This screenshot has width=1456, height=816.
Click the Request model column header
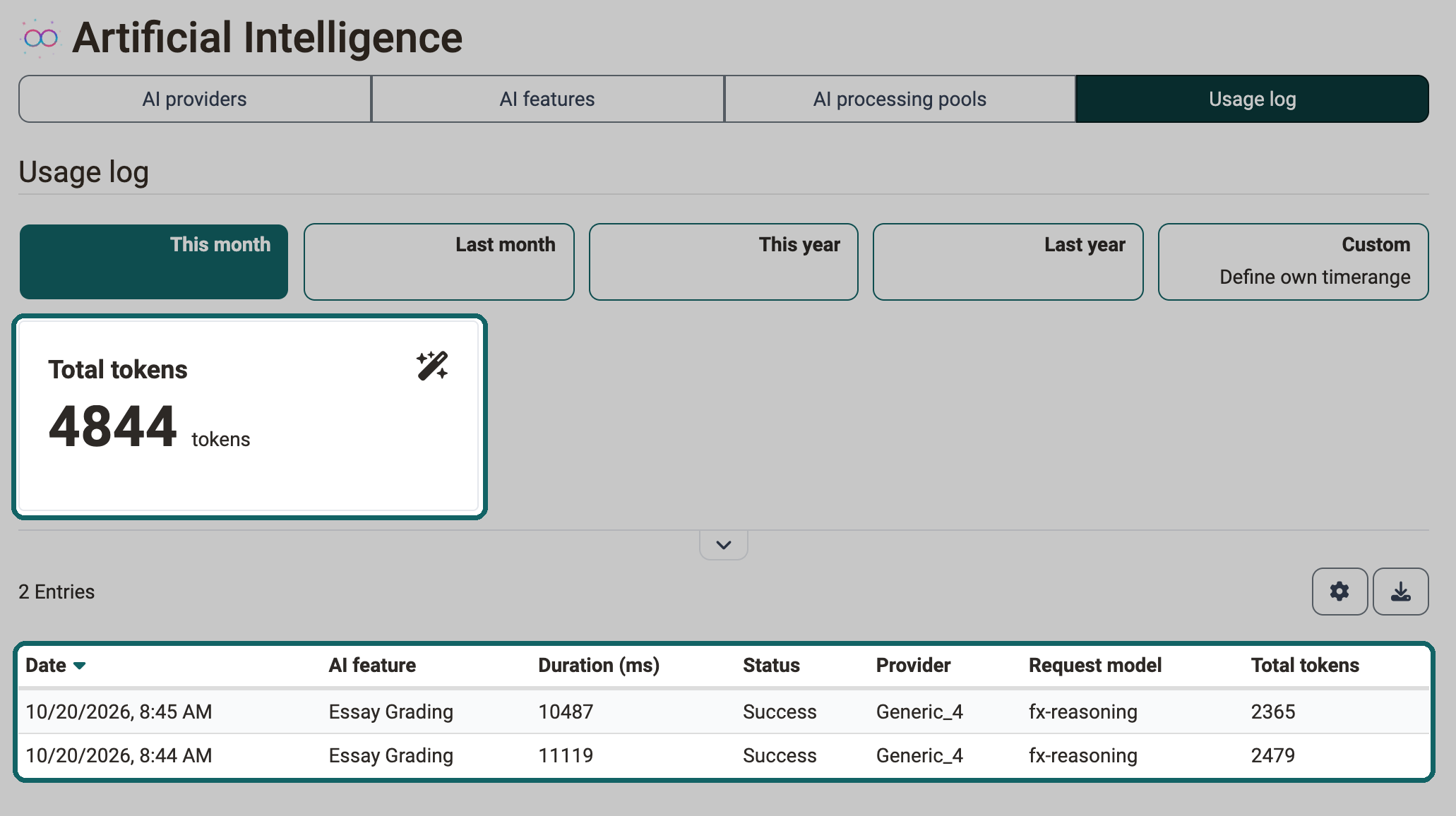coord(1095,666)
